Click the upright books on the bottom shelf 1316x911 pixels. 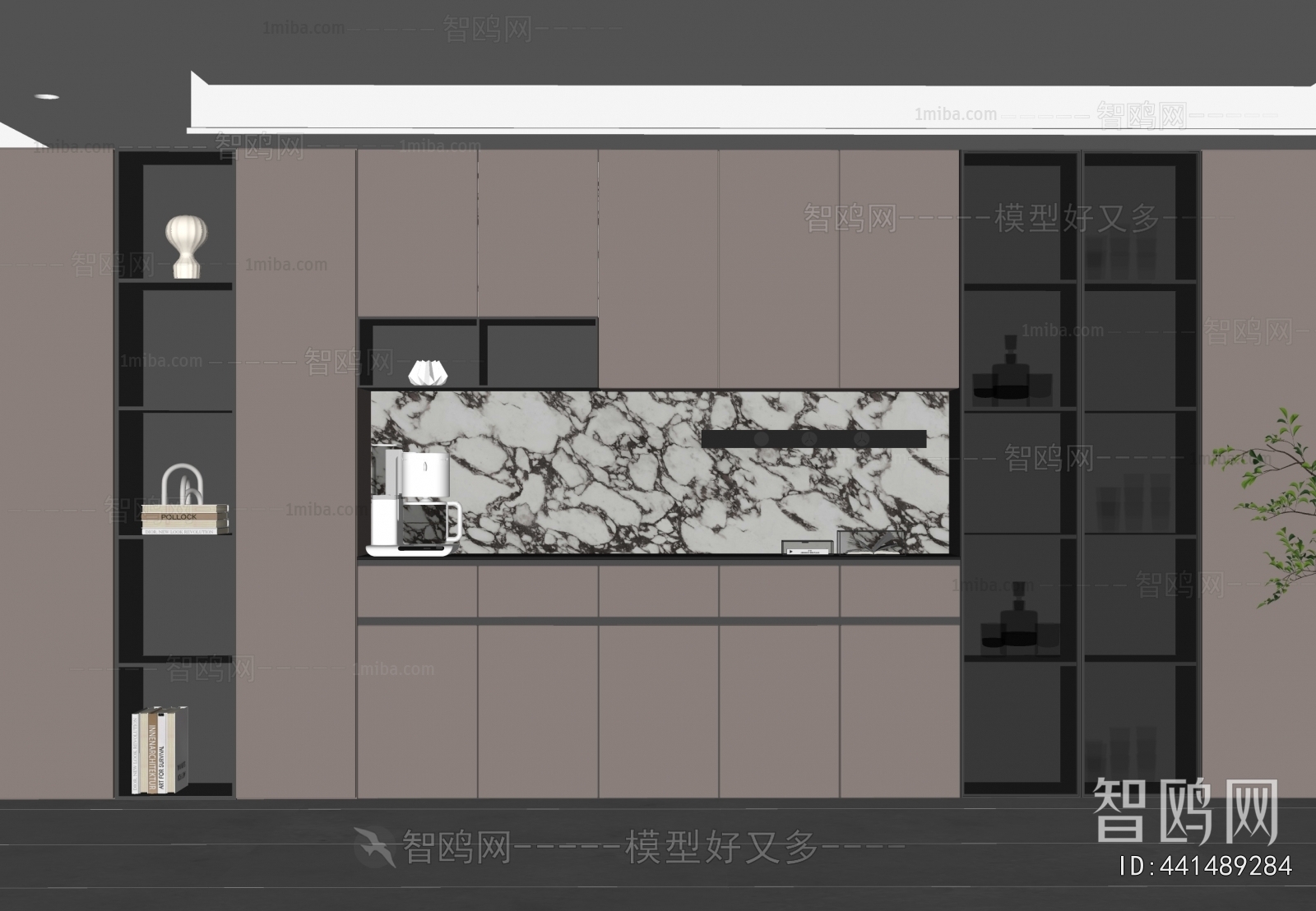(x=160, y=750)
